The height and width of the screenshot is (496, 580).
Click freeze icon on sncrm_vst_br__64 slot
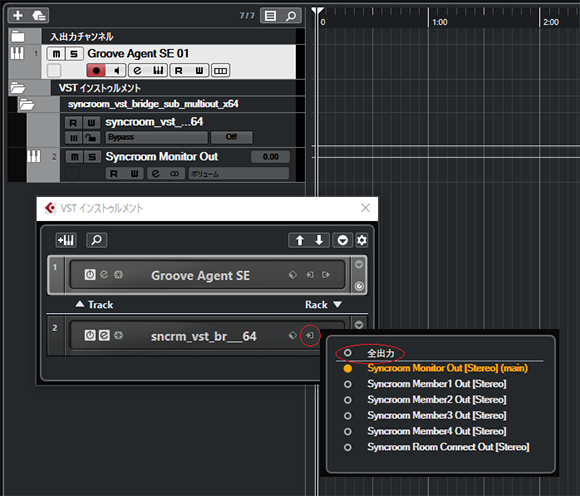(x=118, y=335)
